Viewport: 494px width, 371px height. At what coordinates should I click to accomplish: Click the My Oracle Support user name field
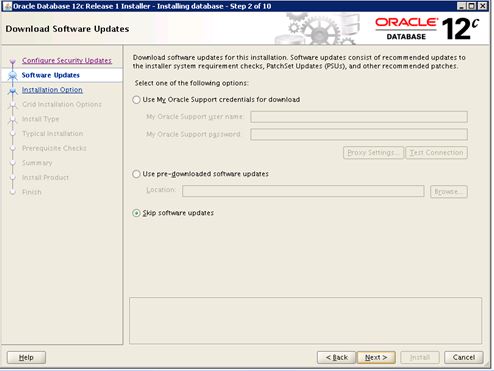coord(359,117)
